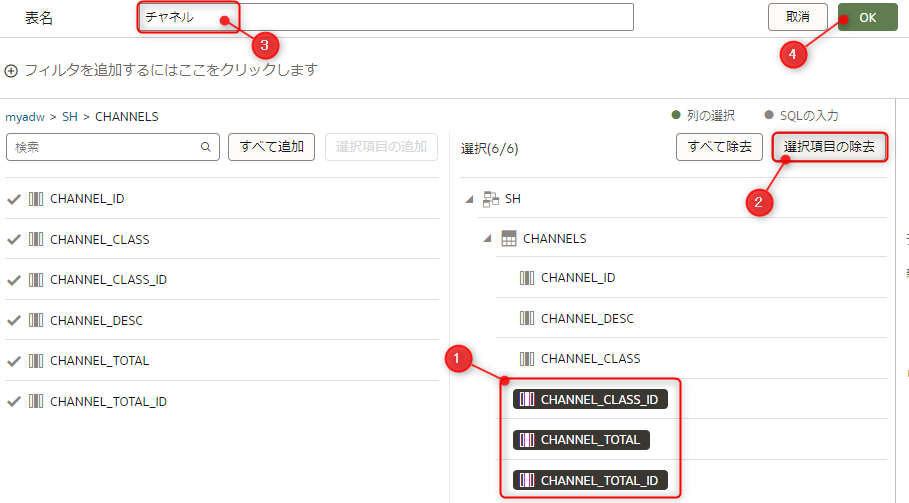Click column icon of highlighted CHANNEL_TOTAL

tap(527, 440)
